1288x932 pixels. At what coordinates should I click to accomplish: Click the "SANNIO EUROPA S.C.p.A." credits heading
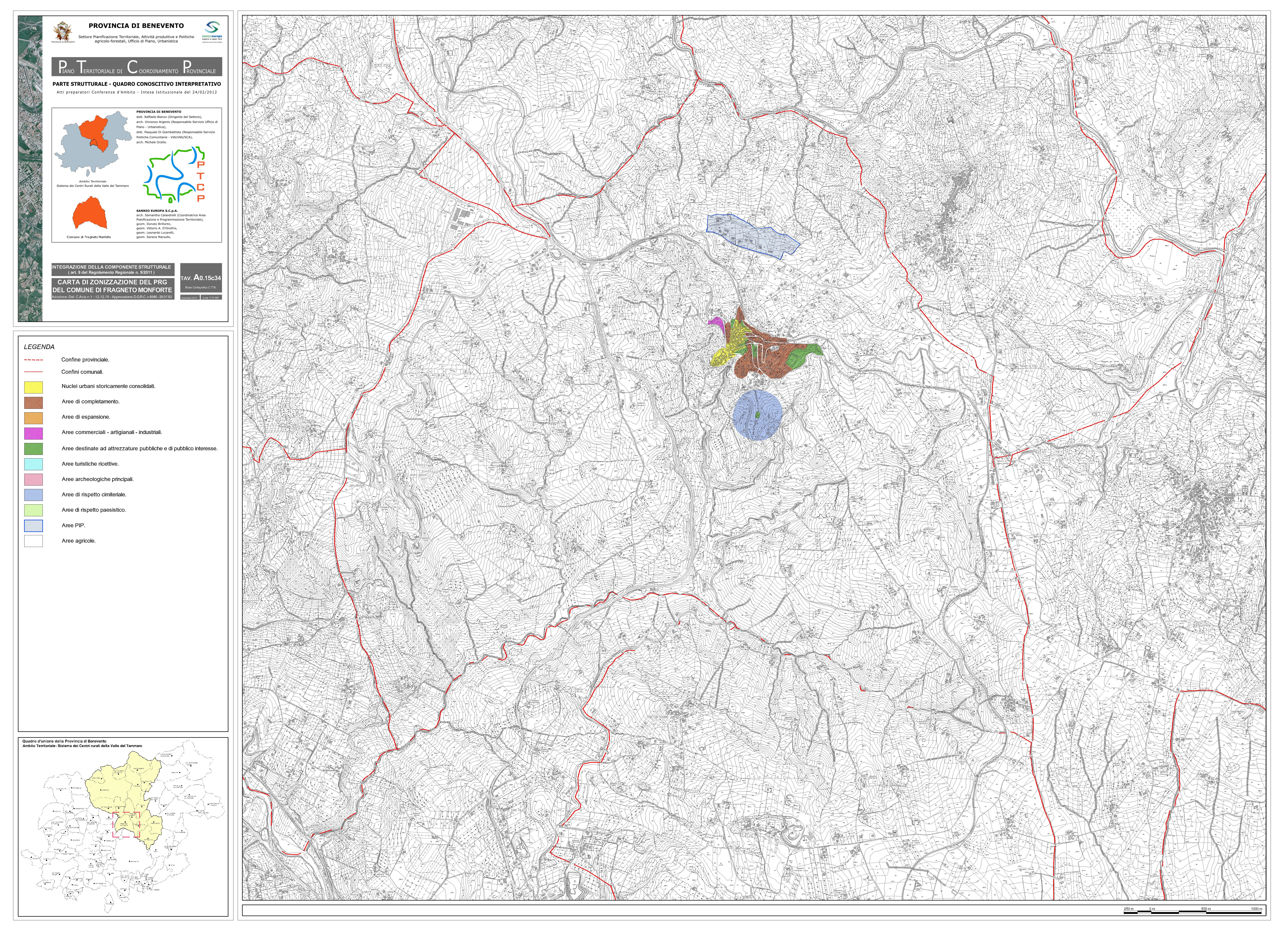pyautogui.click(x=157, y=211)
